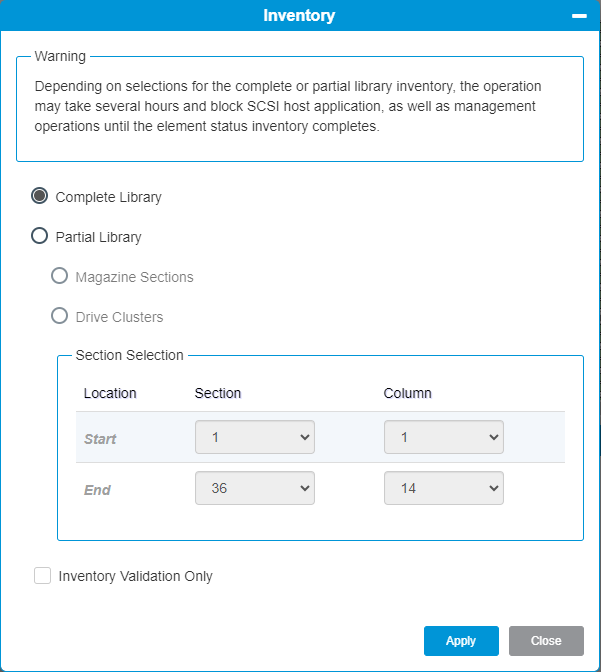Click the Column header in the table

[408, 393]
